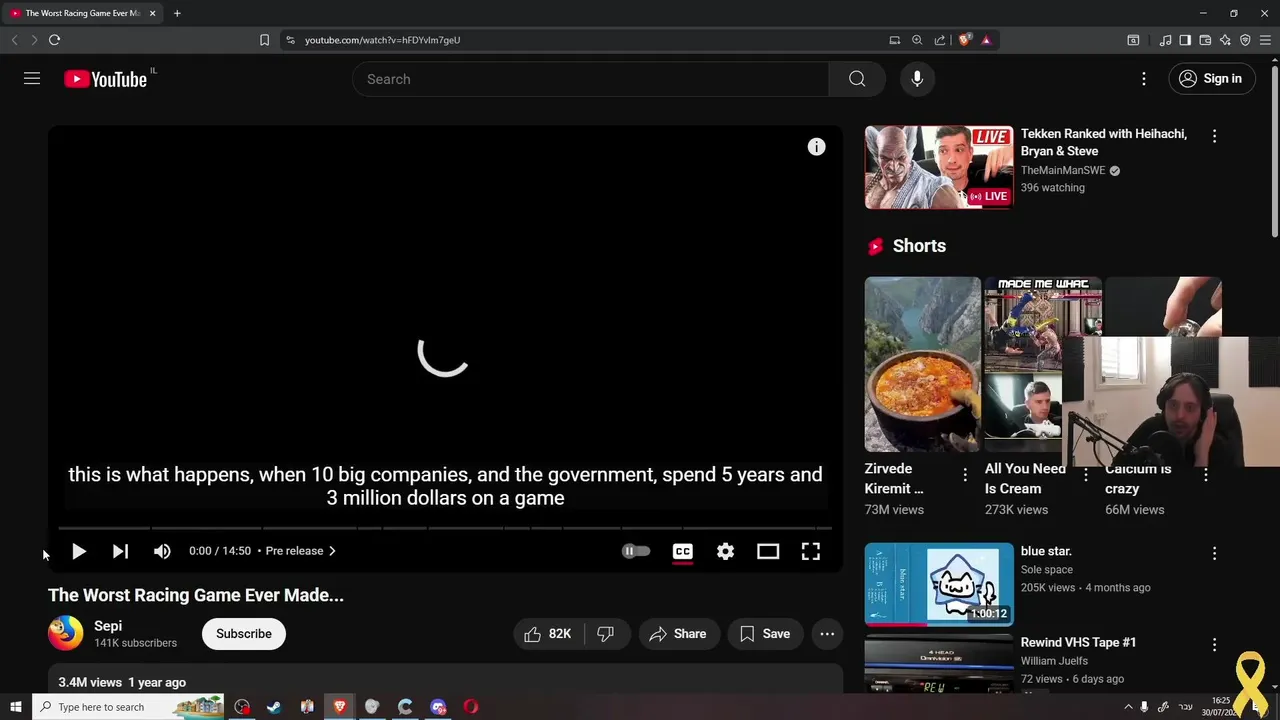Viewport: 1280px width, 720px height.
Task: Click the browser share page icon
Action: [x=940, y=40]
